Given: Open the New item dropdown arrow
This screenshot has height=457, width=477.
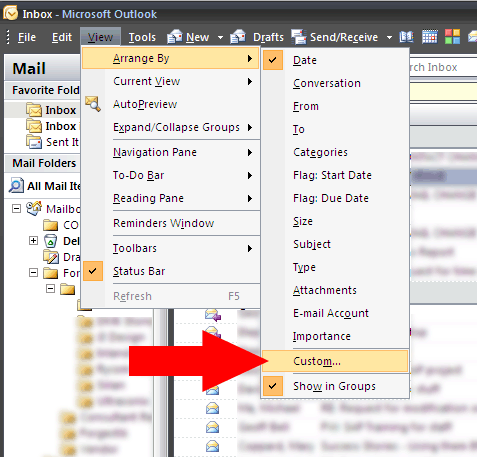Looking at the screenshot, I should [x=220, y=37].
